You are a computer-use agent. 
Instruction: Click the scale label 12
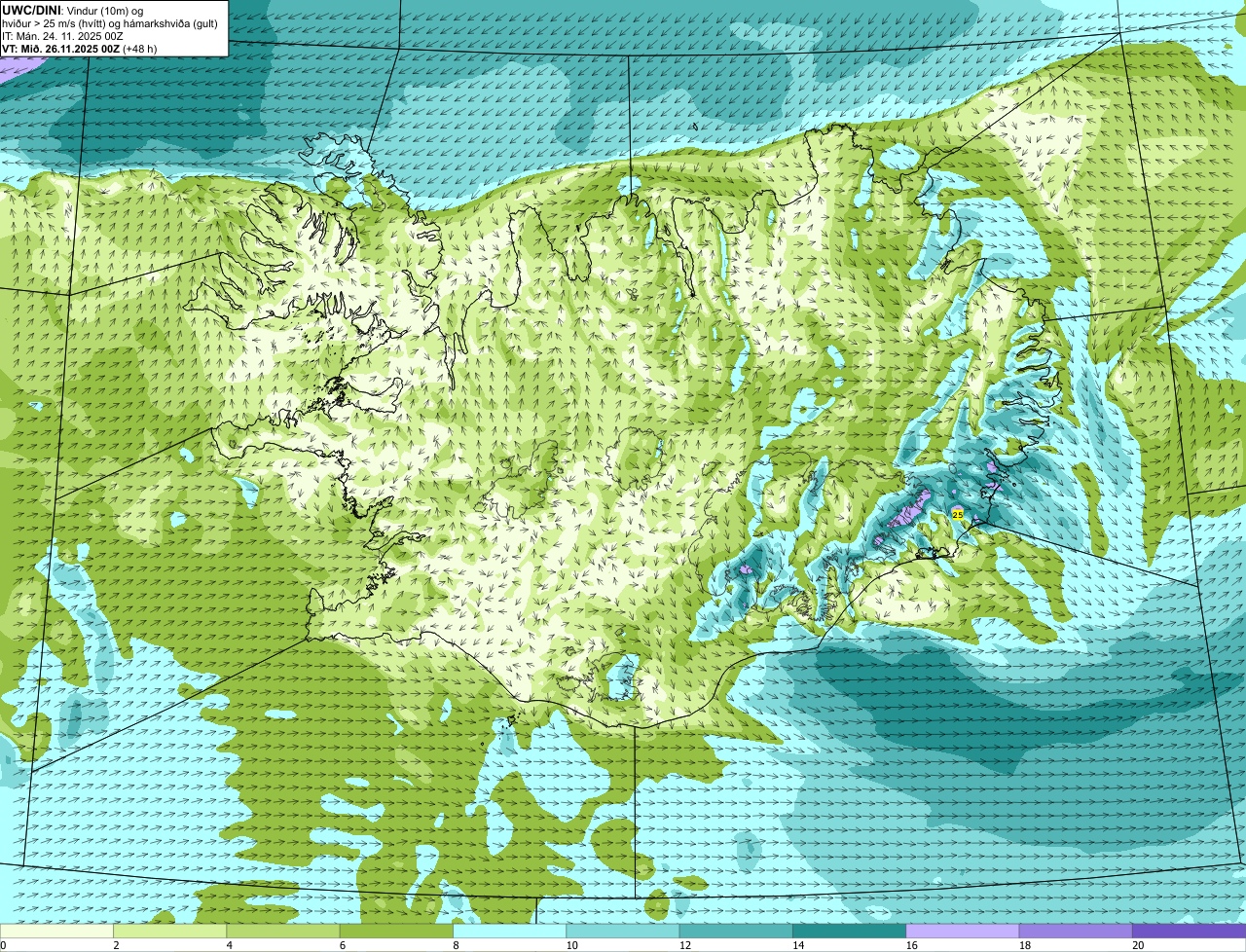pyautogui.click(x=685, y=945)
